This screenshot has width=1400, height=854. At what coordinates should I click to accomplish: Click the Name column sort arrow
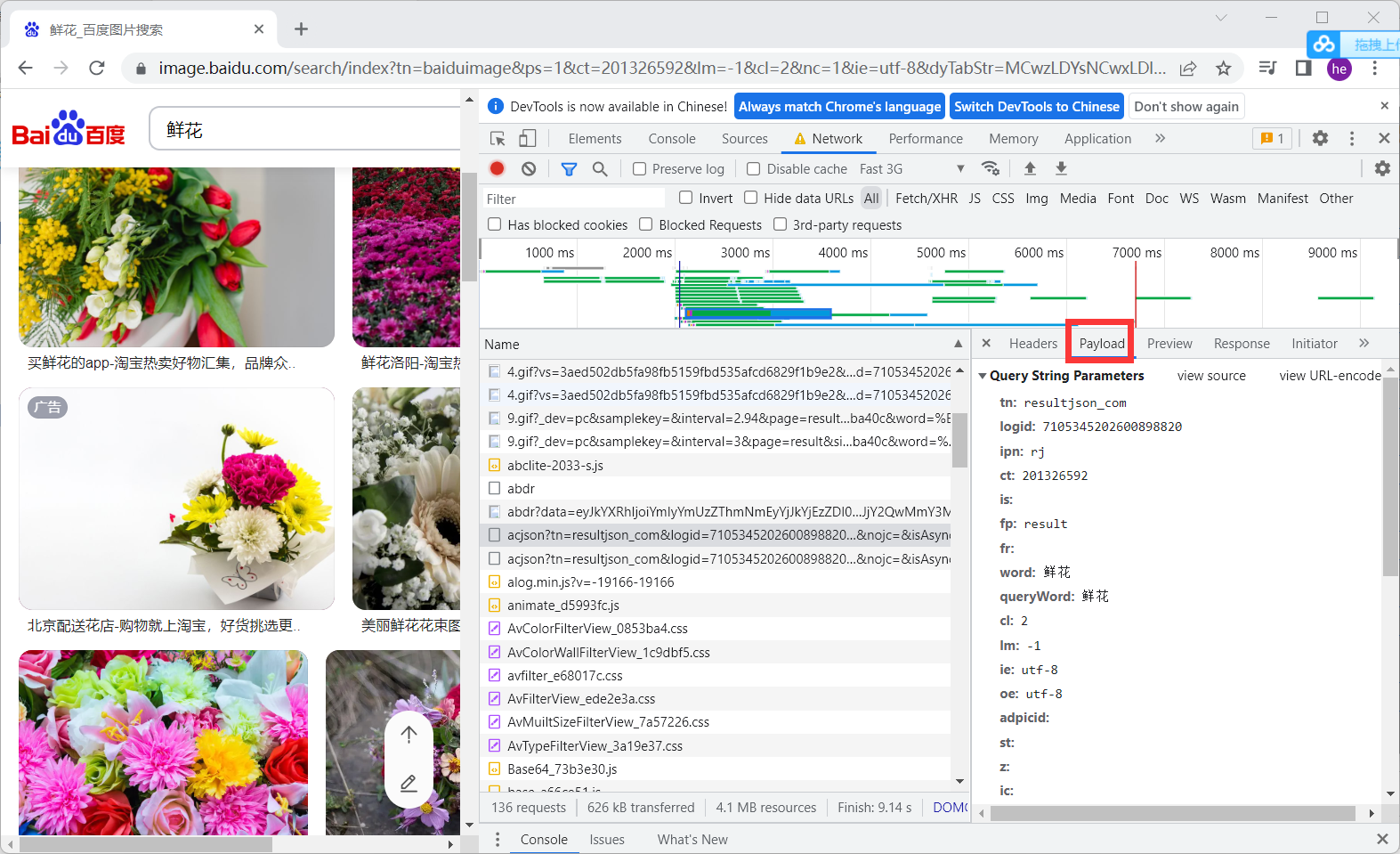pyautogui.click(x=958, y=344)
